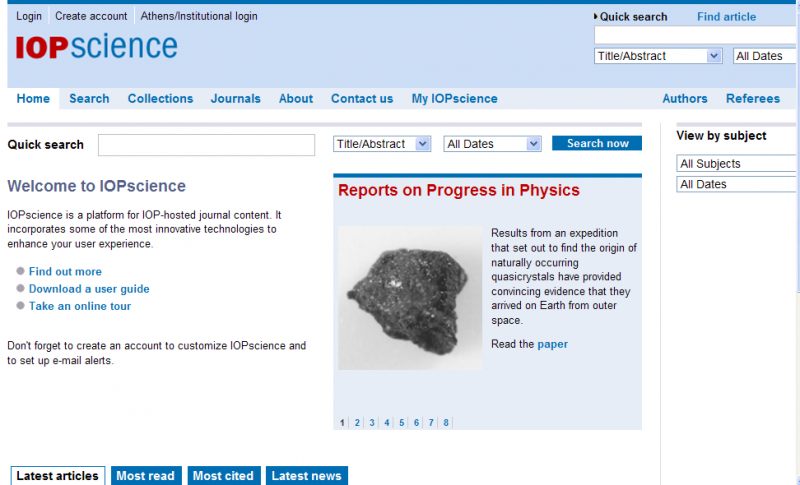Click the 'Welcome to IOPscience' heading

click(x=96, y=186)
